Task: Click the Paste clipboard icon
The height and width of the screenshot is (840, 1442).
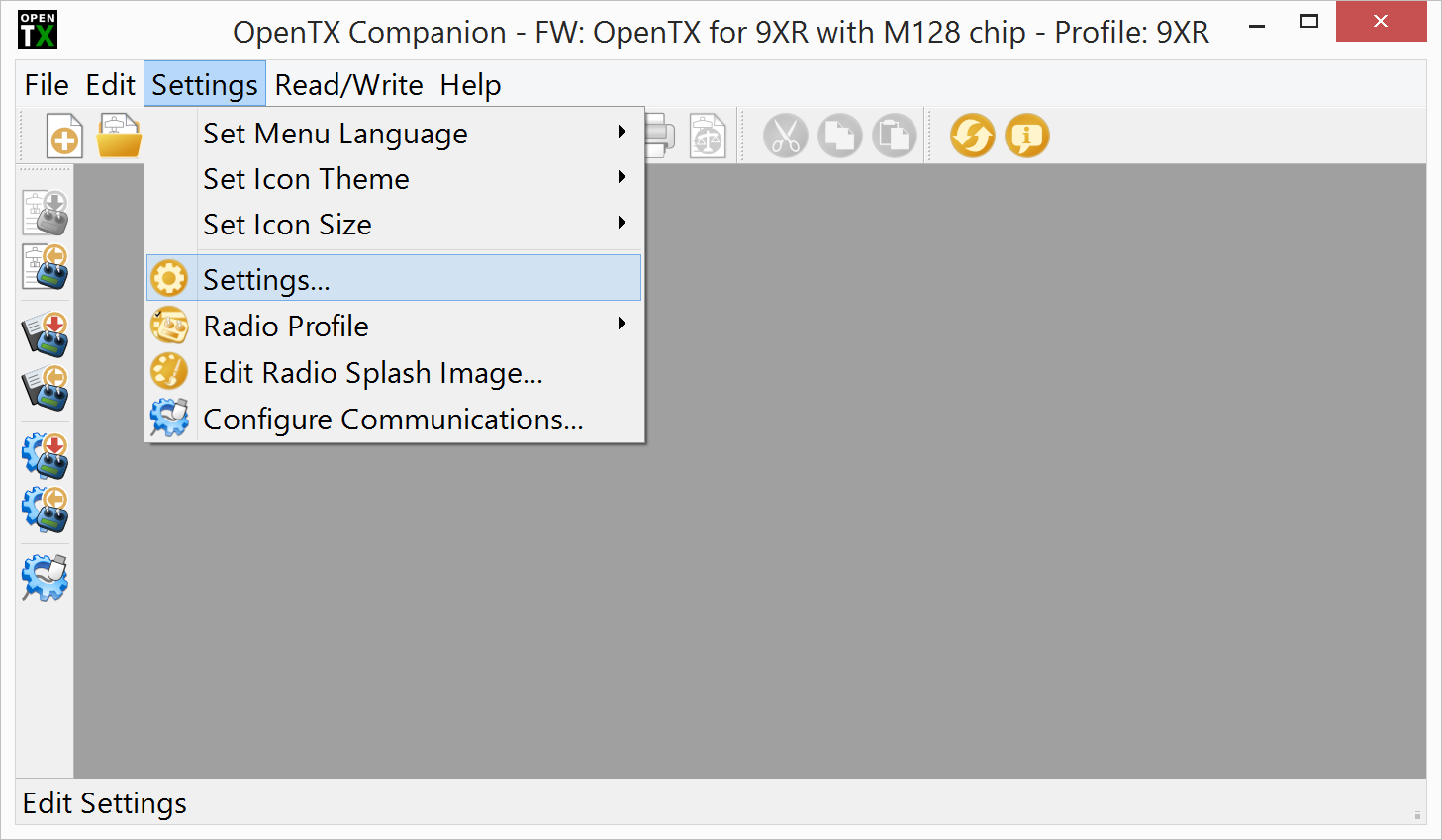Action: tap(895, 136)
